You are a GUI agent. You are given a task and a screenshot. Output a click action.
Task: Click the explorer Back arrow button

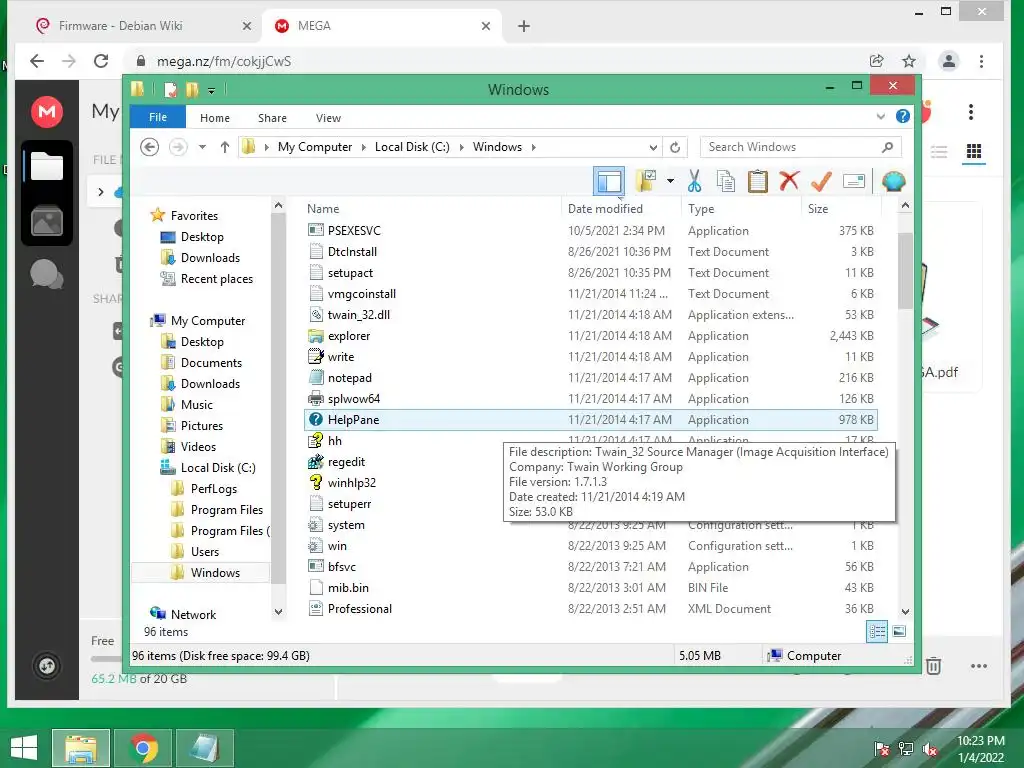coord(150,147)
